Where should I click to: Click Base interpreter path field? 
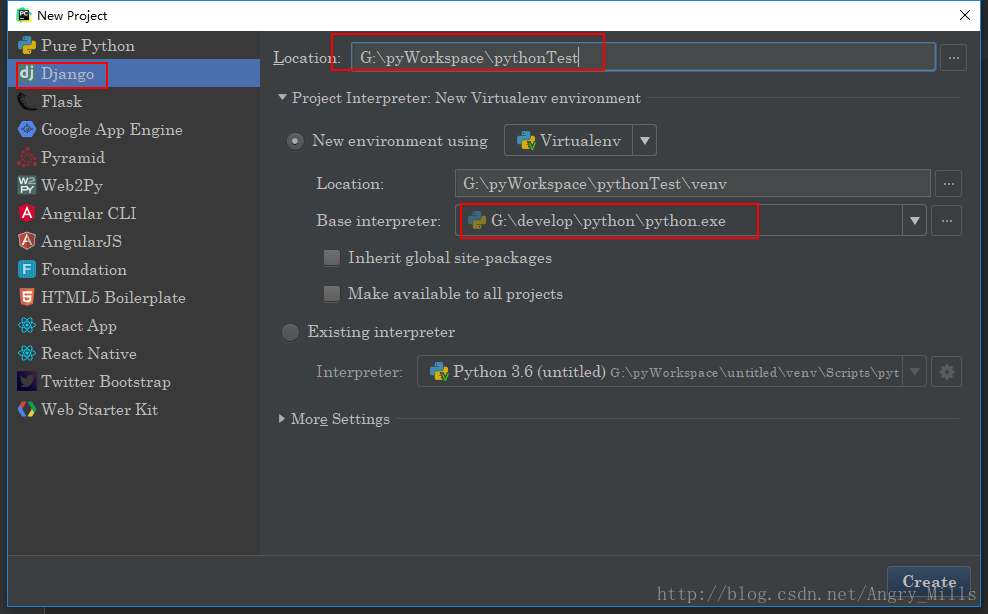679,221
